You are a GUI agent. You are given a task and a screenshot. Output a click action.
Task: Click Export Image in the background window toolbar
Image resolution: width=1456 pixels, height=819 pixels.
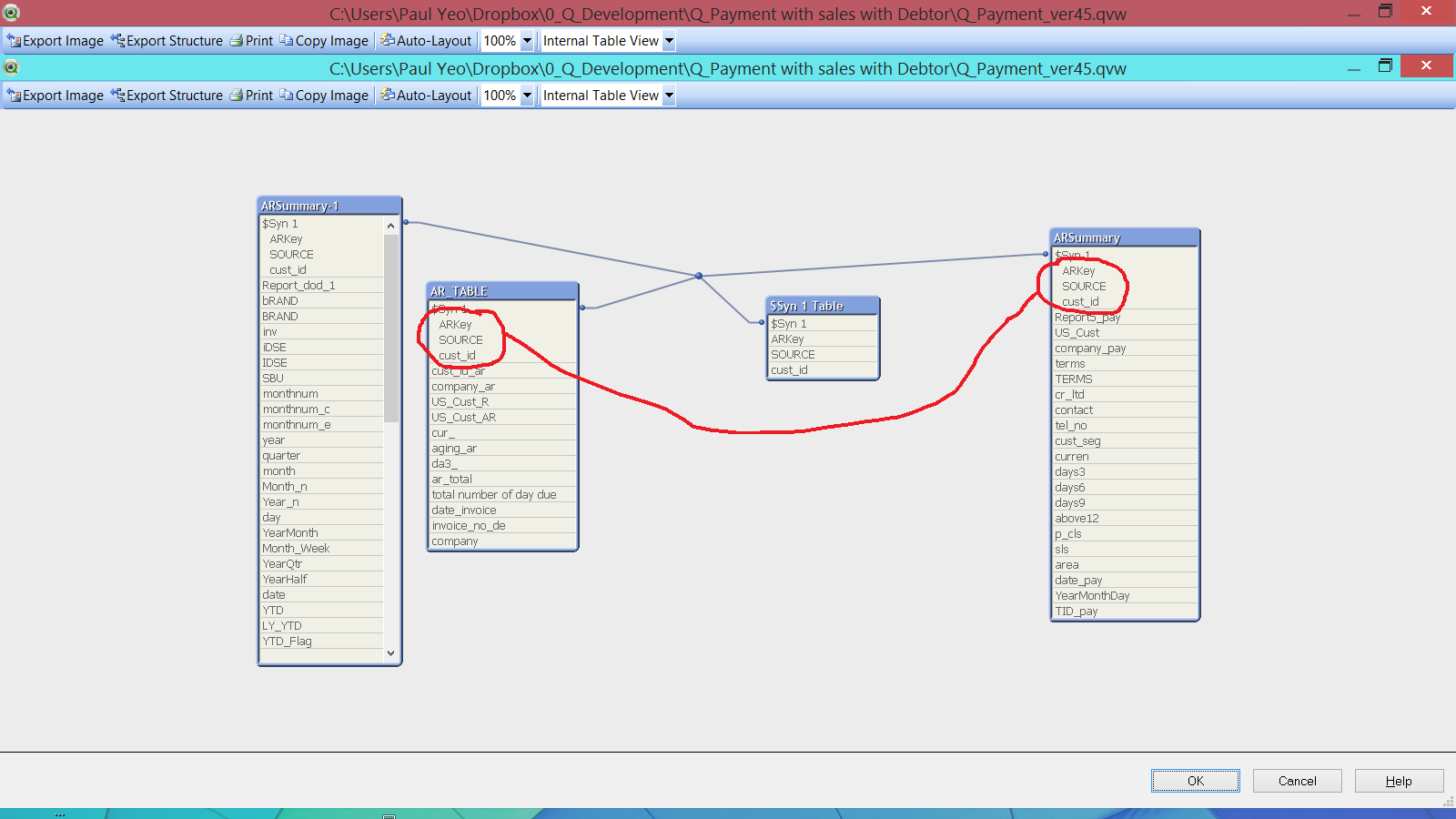pyautogui.click(x=56, y=41)
